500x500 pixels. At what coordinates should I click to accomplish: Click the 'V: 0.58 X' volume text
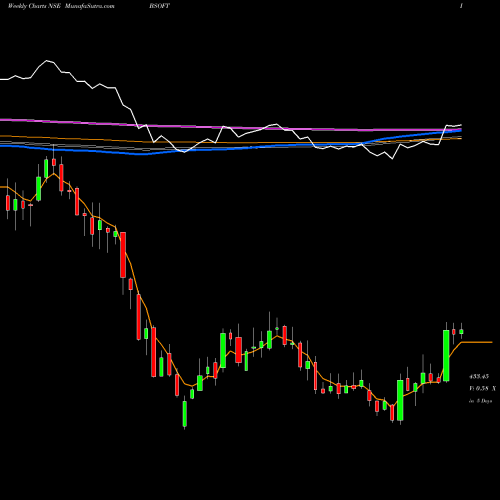(482, 388)
